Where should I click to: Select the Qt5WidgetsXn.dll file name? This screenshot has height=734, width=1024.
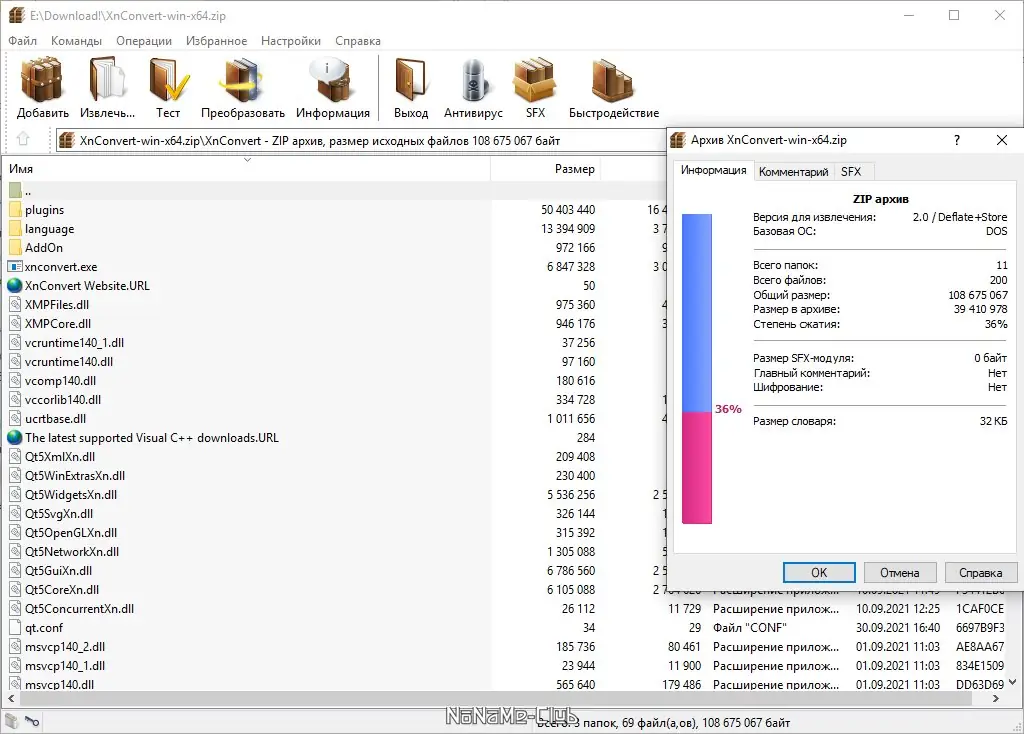(x=71, y=495)
